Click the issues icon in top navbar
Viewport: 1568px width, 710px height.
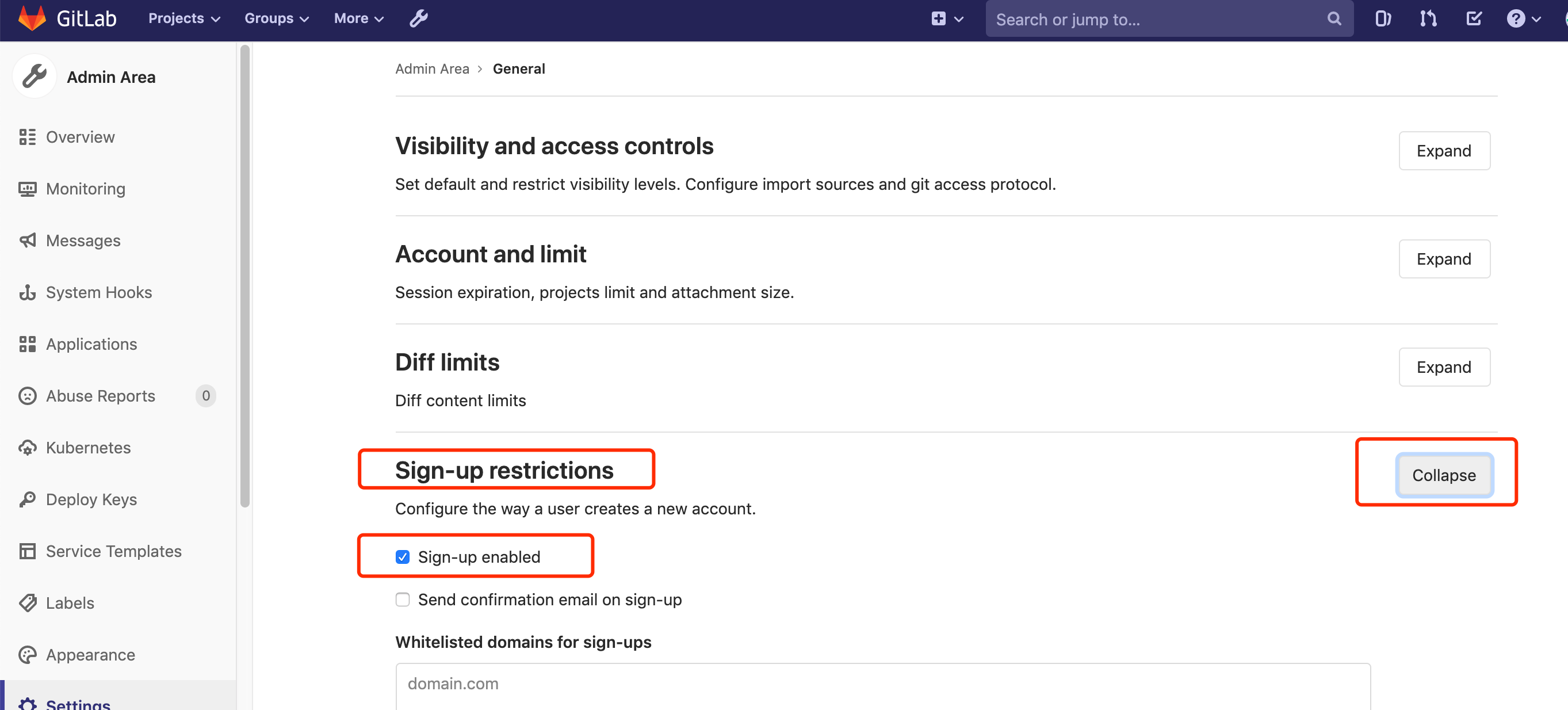click(1382, 18)
